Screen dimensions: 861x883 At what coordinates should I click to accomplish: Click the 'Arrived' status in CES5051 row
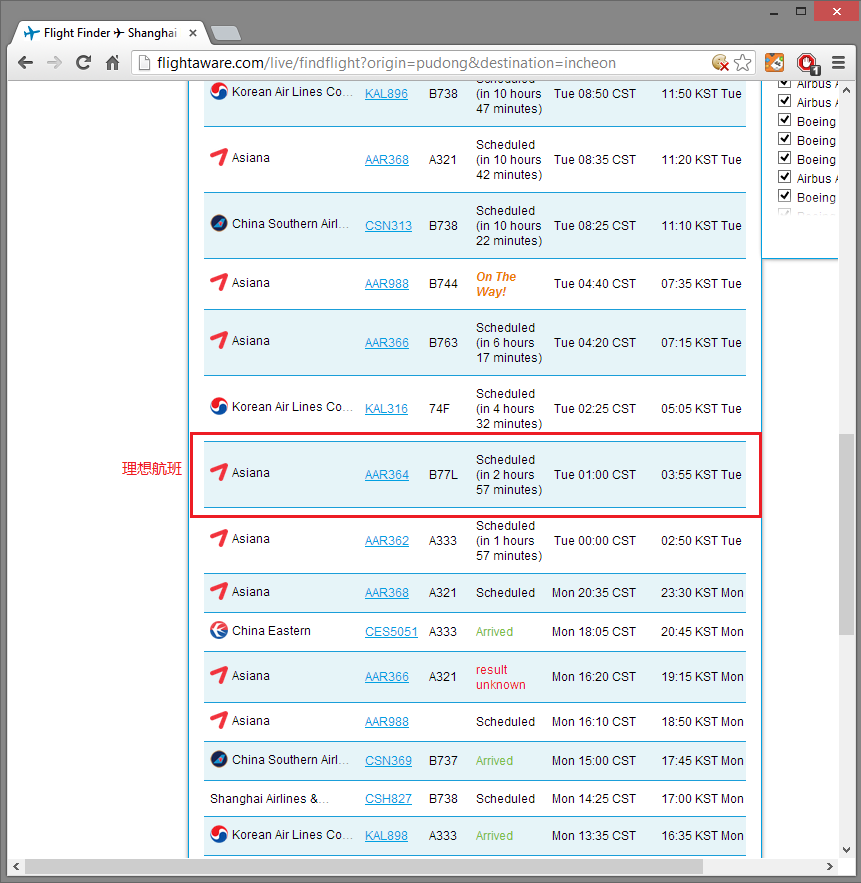click(494, 631)
